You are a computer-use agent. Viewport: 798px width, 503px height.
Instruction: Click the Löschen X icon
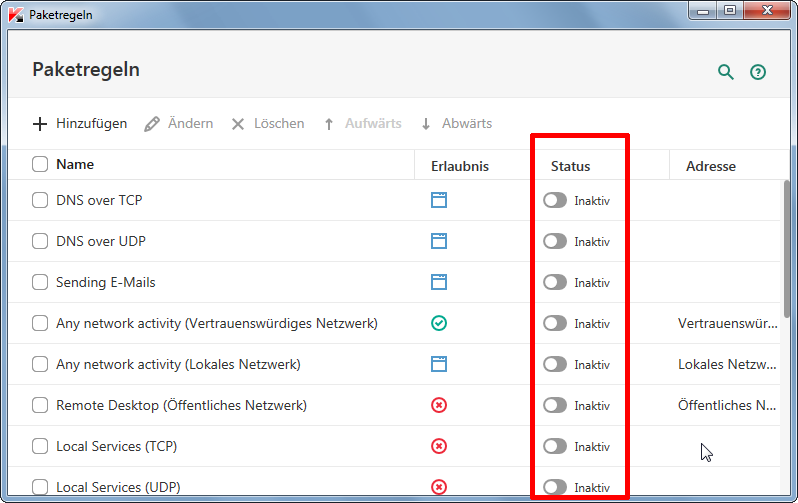238,124
